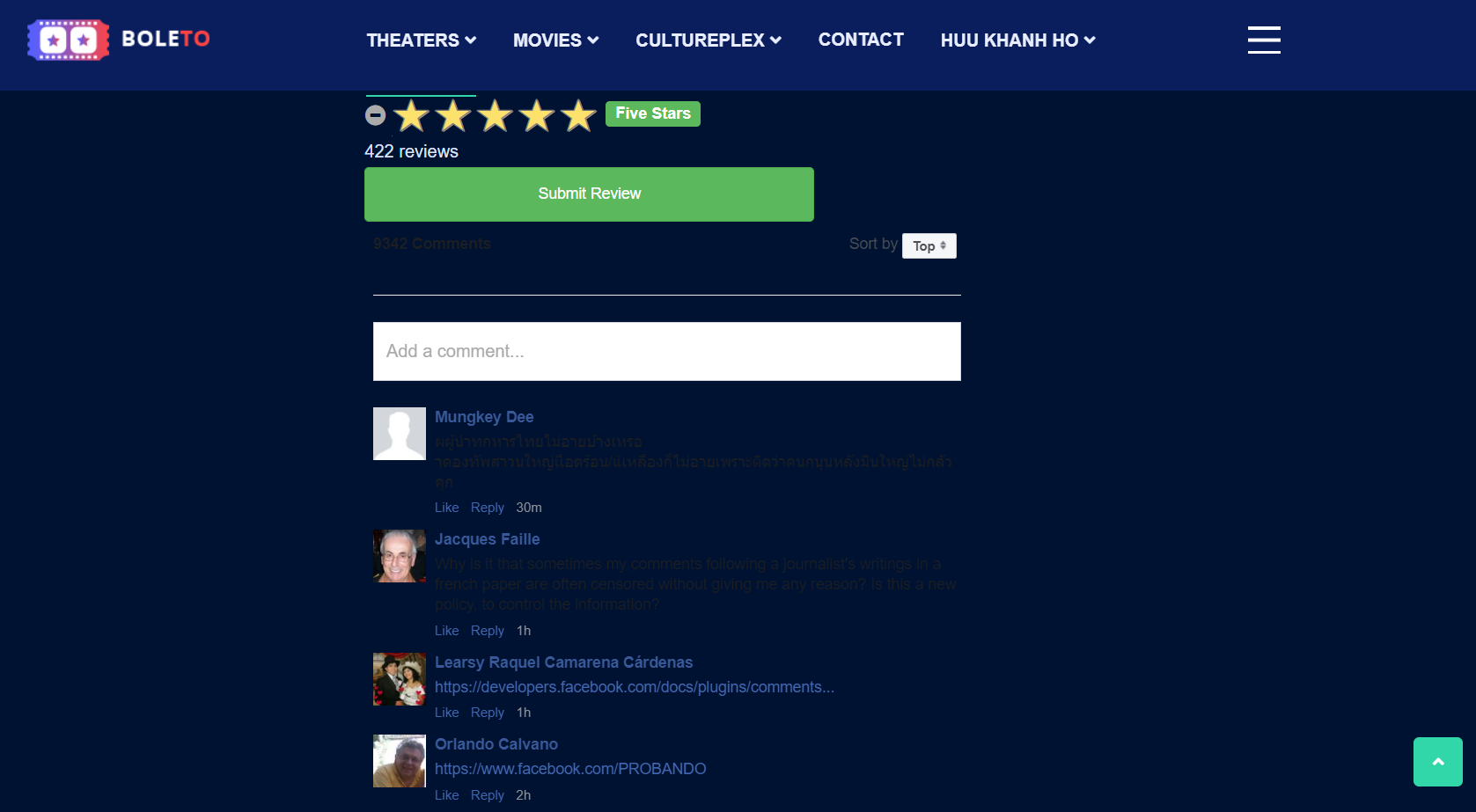Click the Five Stars badge

click(652, 113)
